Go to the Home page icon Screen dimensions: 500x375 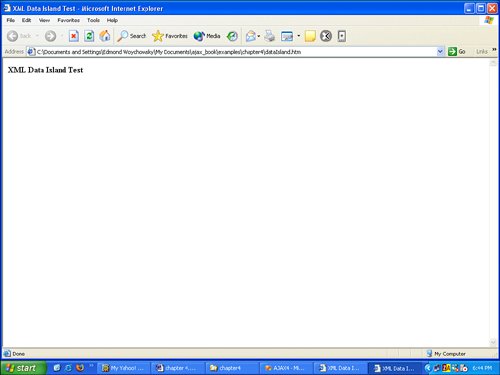click(105, 36)
